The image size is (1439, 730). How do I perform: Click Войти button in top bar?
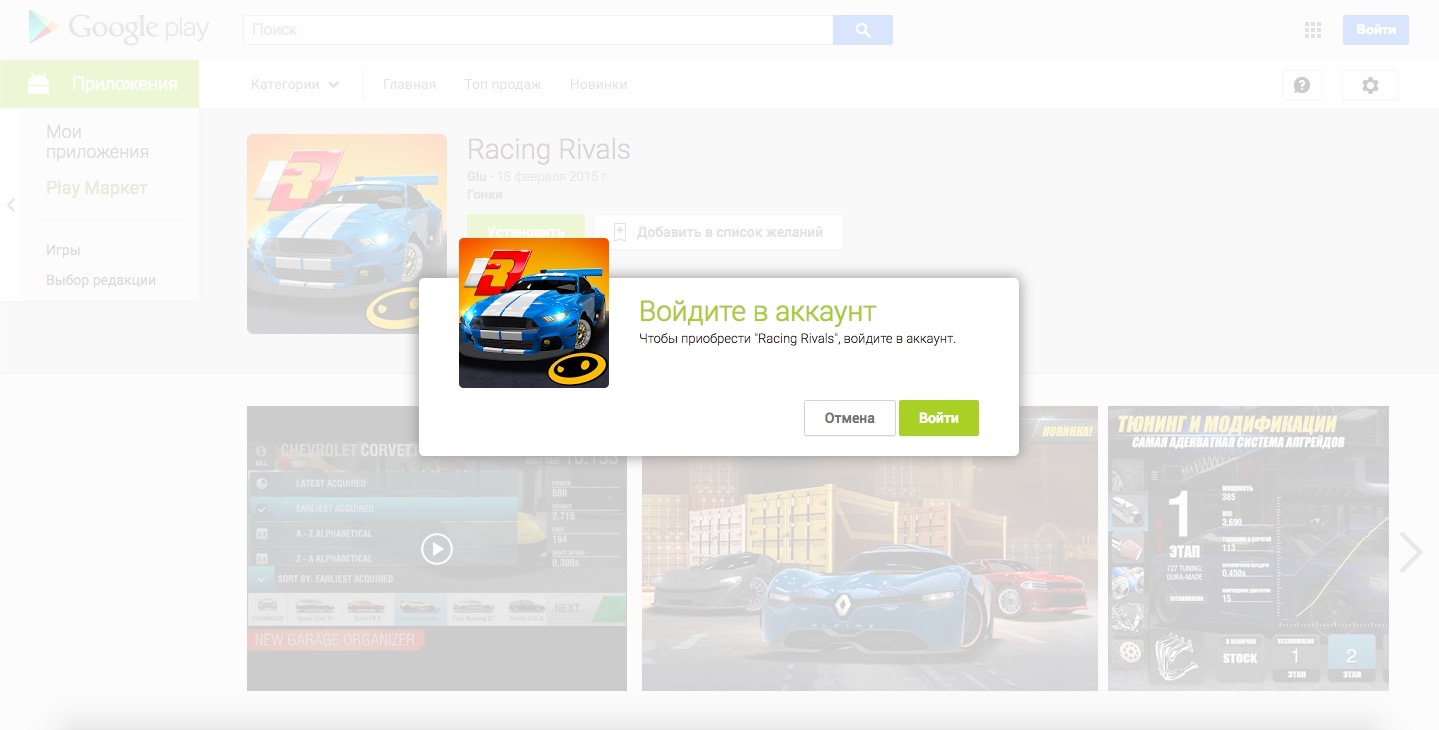1376,30
